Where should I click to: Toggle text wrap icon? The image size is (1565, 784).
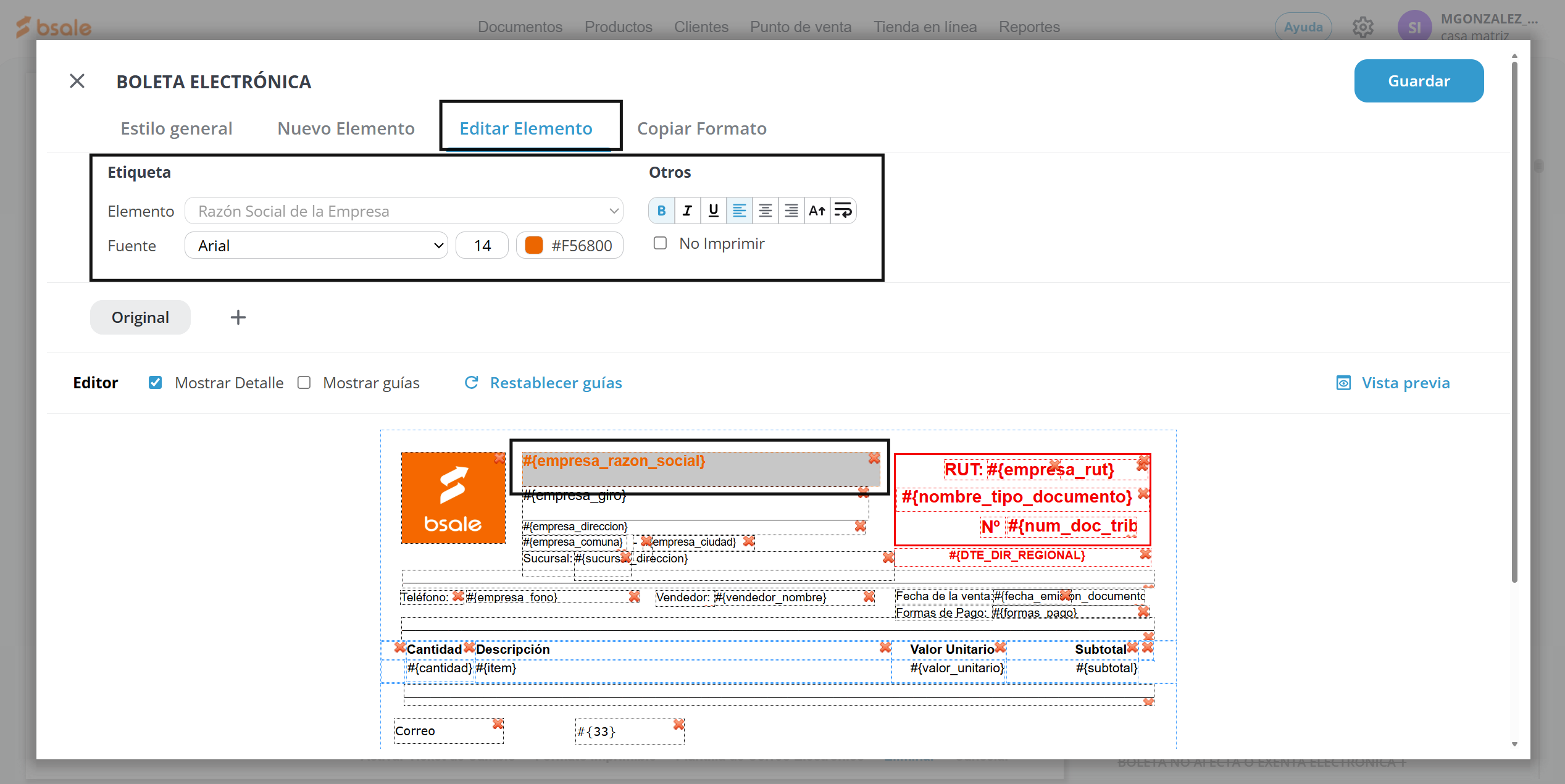[x=843, y=211]
